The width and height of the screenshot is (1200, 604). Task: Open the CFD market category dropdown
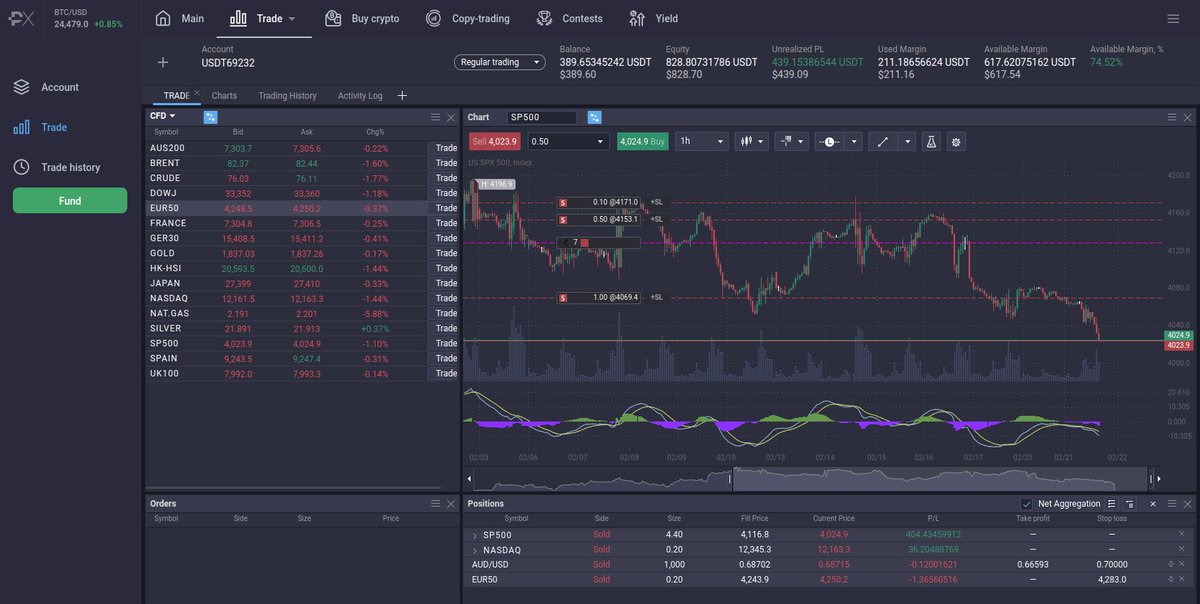163,116
